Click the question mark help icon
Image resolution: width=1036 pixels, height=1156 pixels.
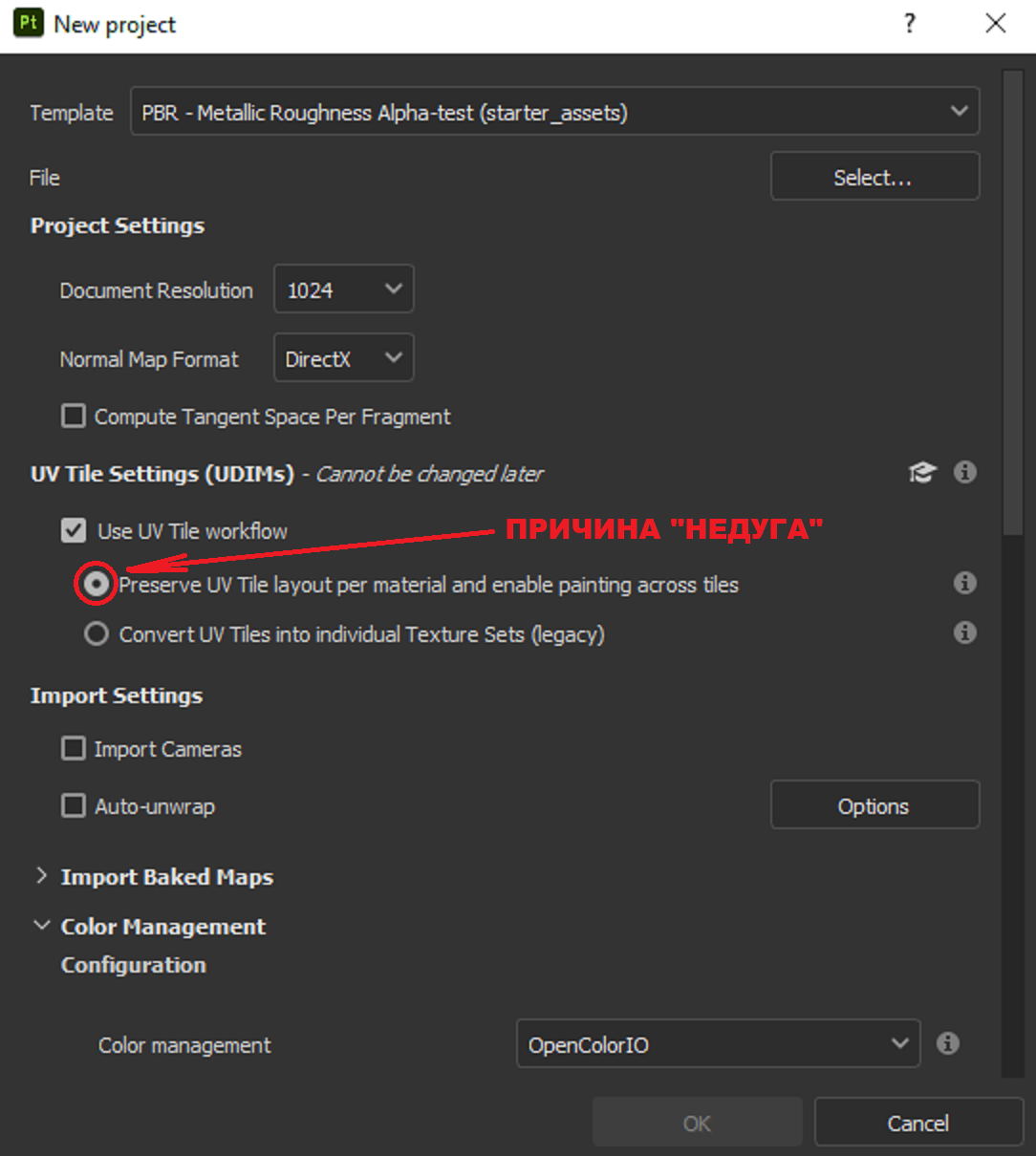pyautogui.click(x=910, y=24)
